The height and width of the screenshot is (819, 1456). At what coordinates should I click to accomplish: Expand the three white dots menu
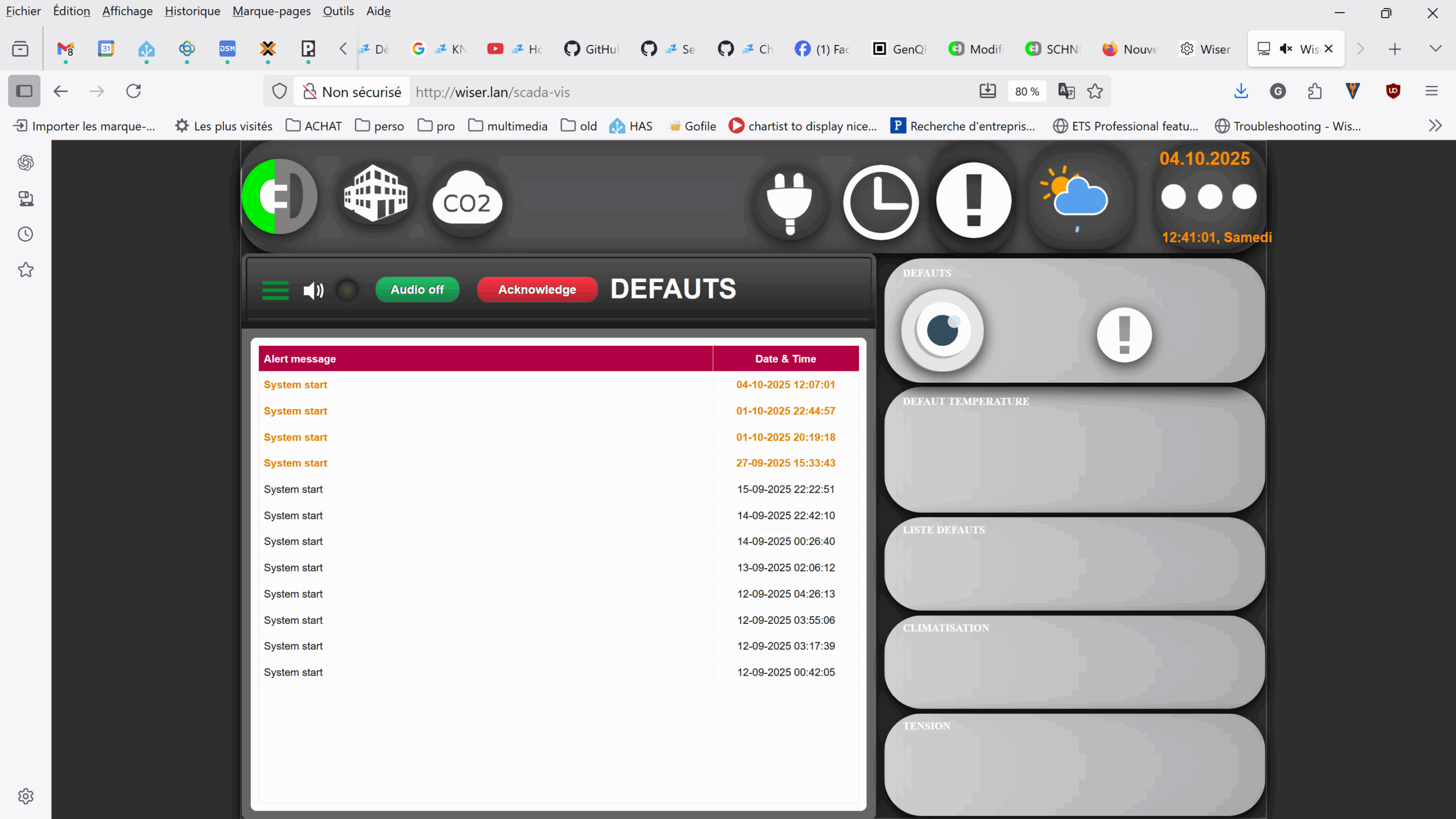point(1209,197)
